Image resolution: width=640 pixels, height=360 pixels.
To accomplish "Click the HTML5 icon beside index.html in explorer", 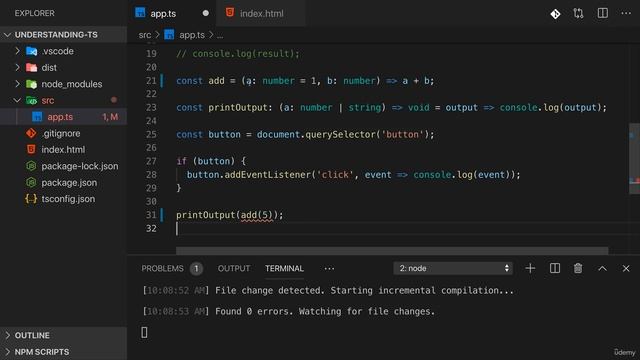I will pyautogui.click(x=31, y=149).
